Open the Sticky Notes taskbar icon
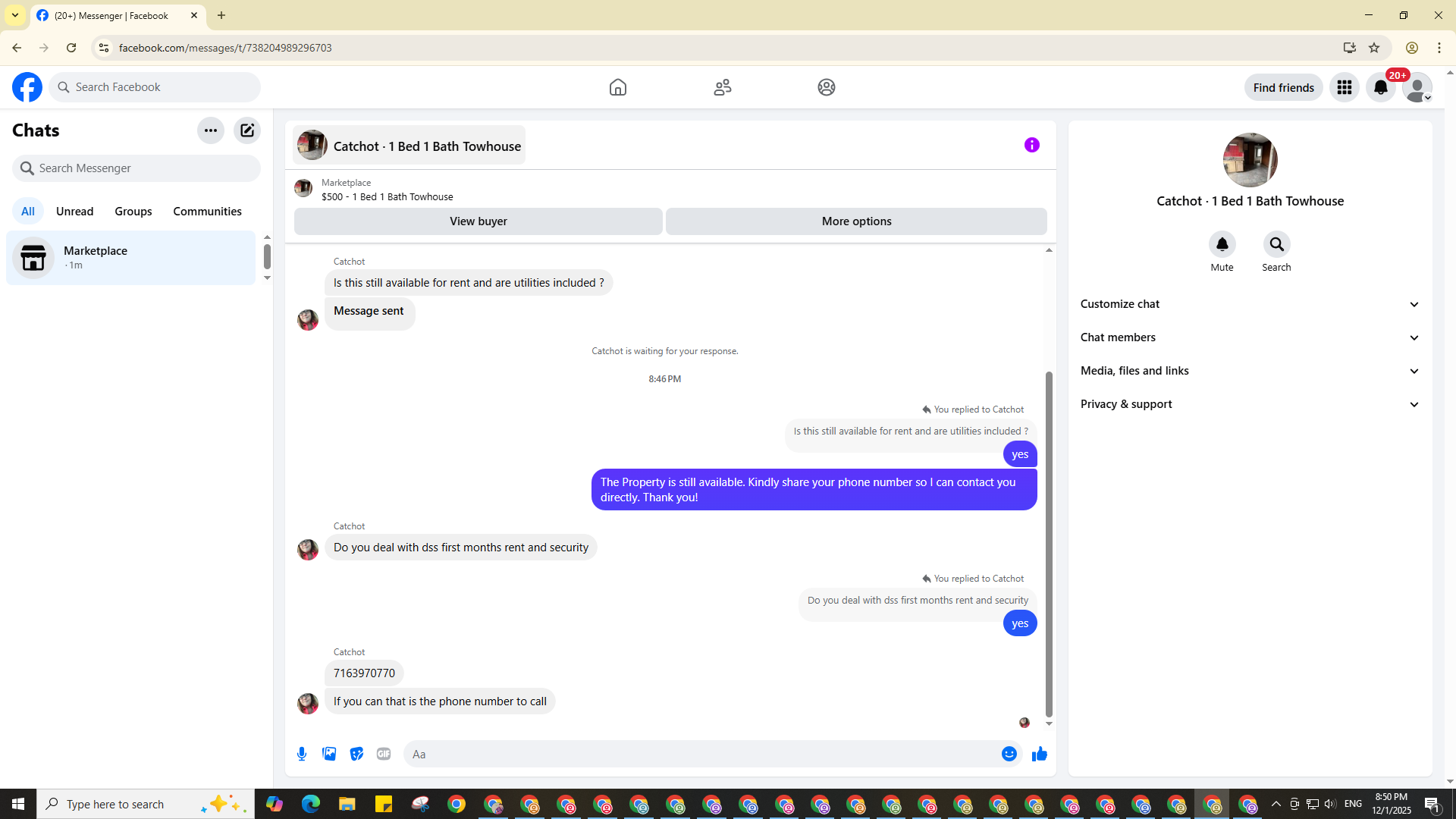The height and width of the screenshot is (819, 1456). [384, 804]
